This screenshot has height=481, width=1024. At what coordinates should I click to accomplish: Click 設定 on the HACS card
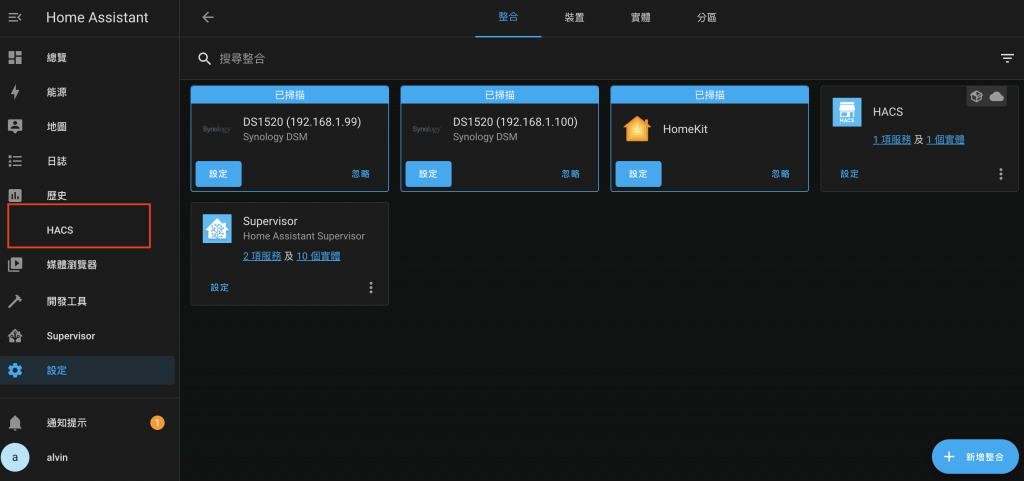(850, 174)
